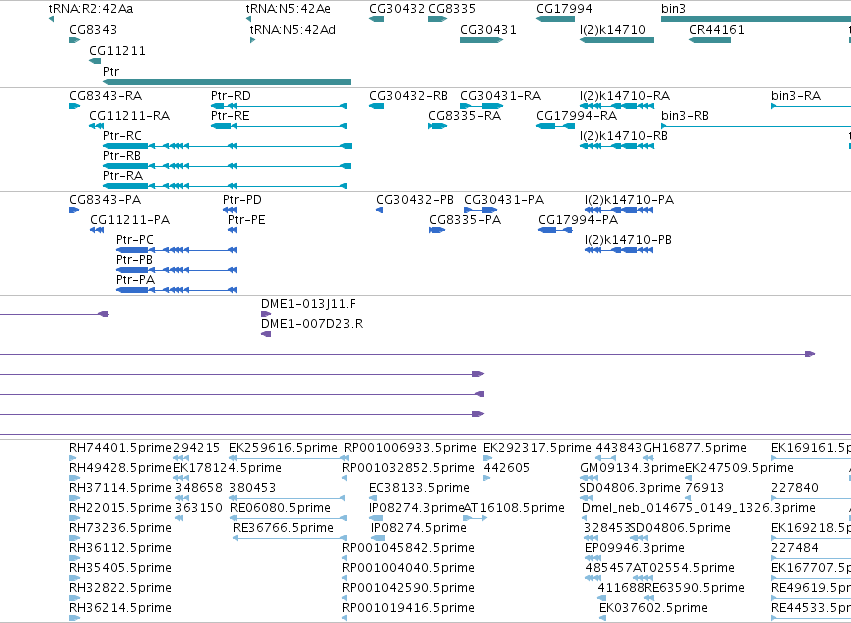
Task: Select the EP09946.3prime EST label
Action: (634, 548)
